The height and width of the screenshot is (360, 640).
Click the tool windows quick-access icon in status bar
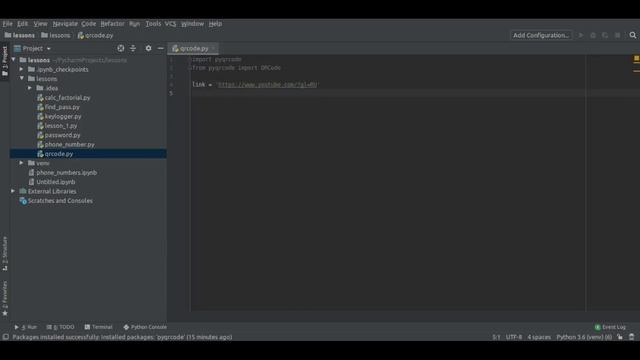coord(6,337)
